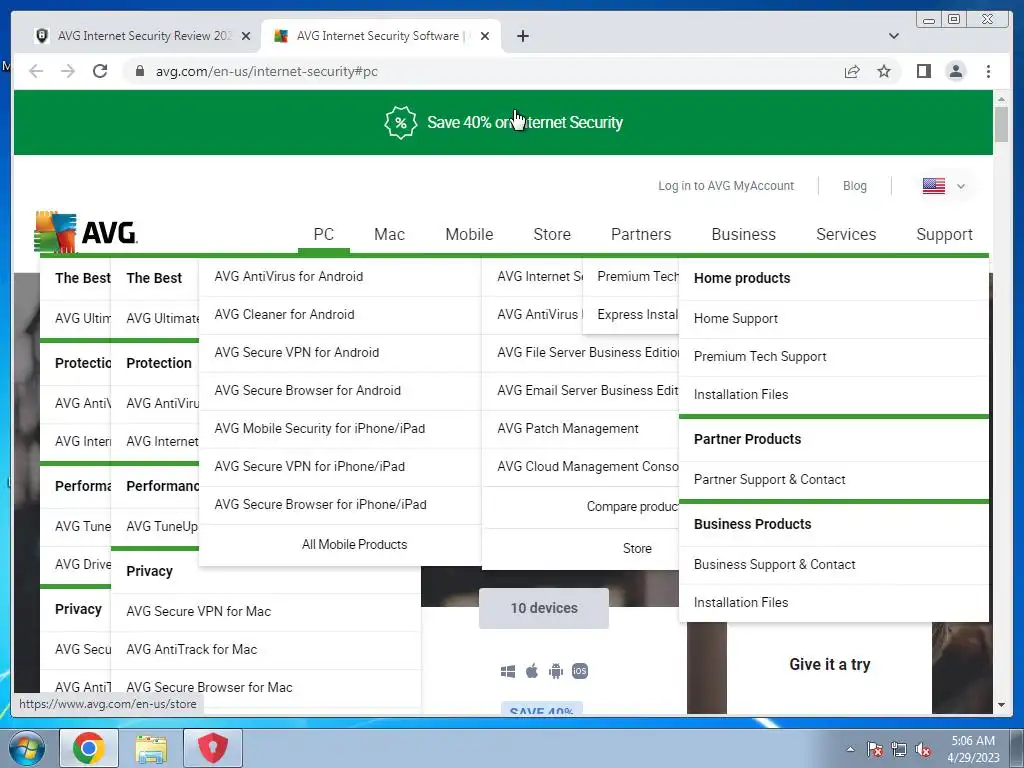1024x768 pixels.
Task: Click the padlock site info icon
Action: pyautogui.click(x=139, y=71)
